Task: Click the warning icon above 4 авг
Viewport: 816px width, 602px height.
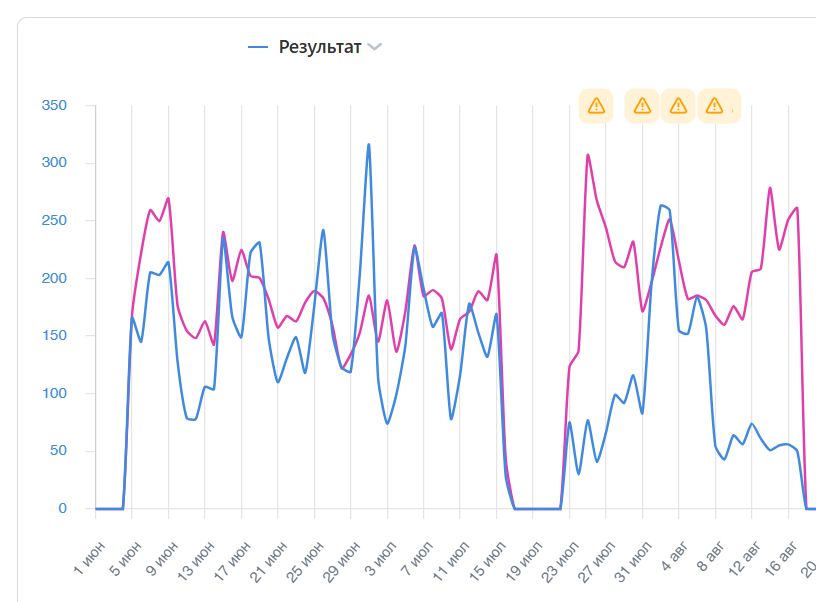Action: click(x=678, y=105)
